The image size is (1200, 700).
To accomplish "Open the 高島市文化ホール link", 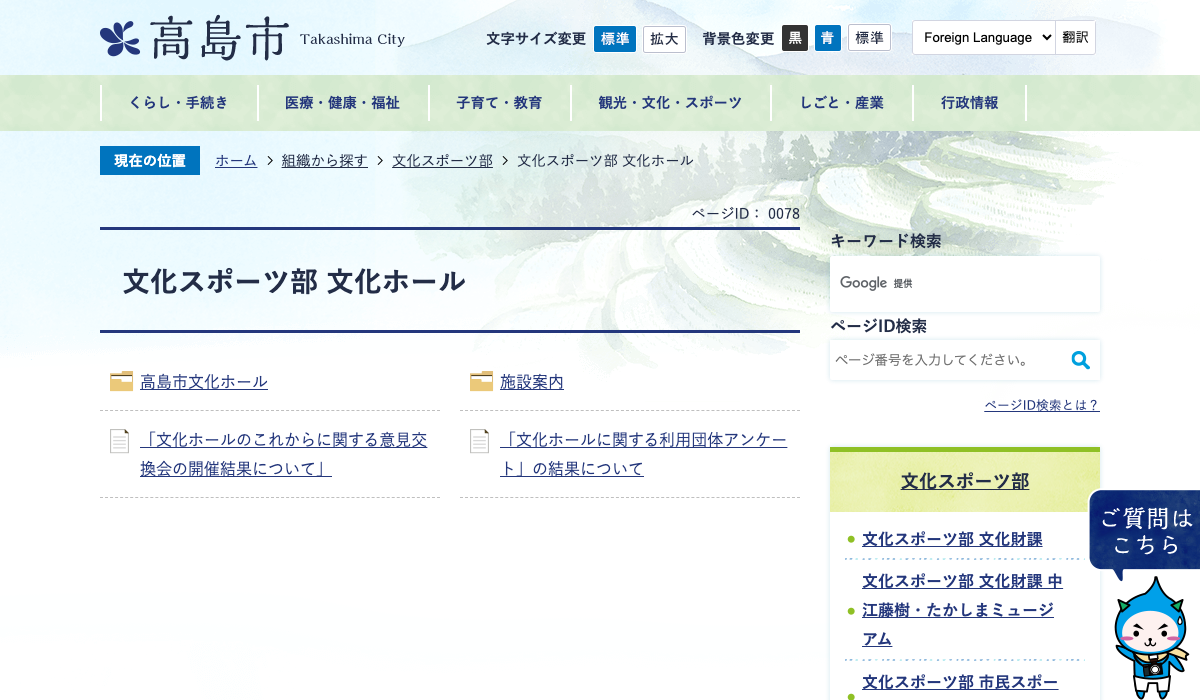I will (204, 382).
